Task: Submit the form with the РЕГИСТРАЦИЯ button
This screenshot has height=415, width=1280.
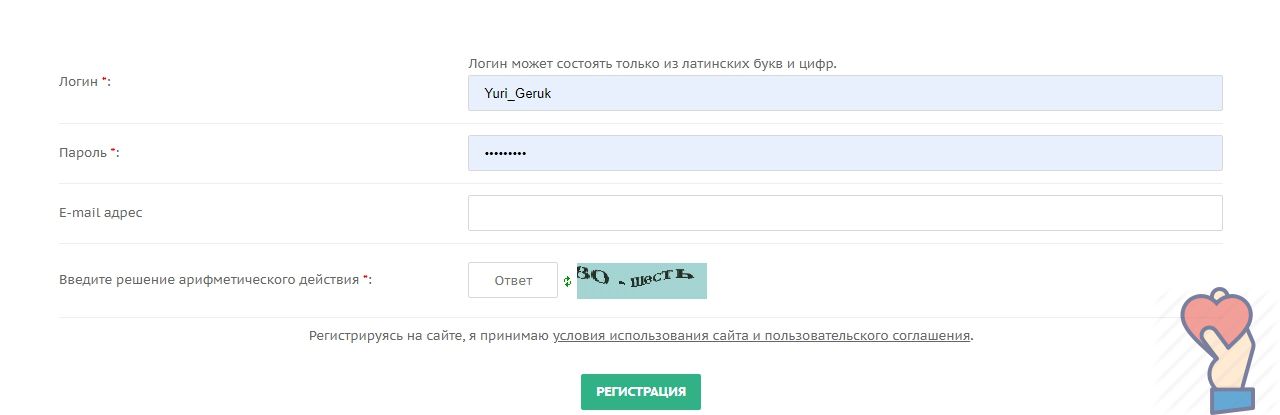Action: (641, 392)
